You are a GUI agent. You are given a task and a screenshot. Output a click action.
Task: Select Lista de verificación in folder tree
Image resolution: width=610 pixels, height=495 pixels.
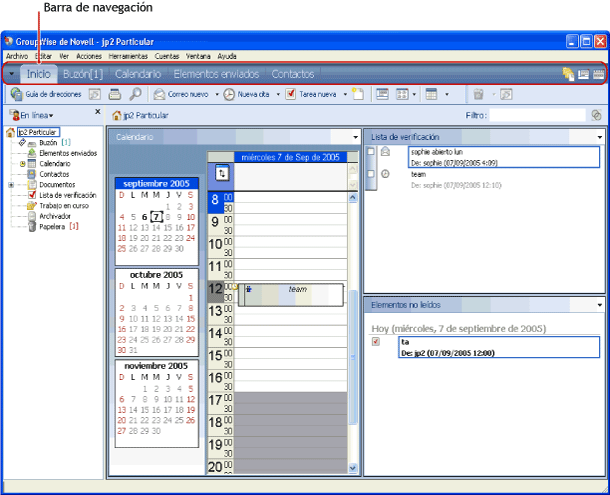click(68, 195)
